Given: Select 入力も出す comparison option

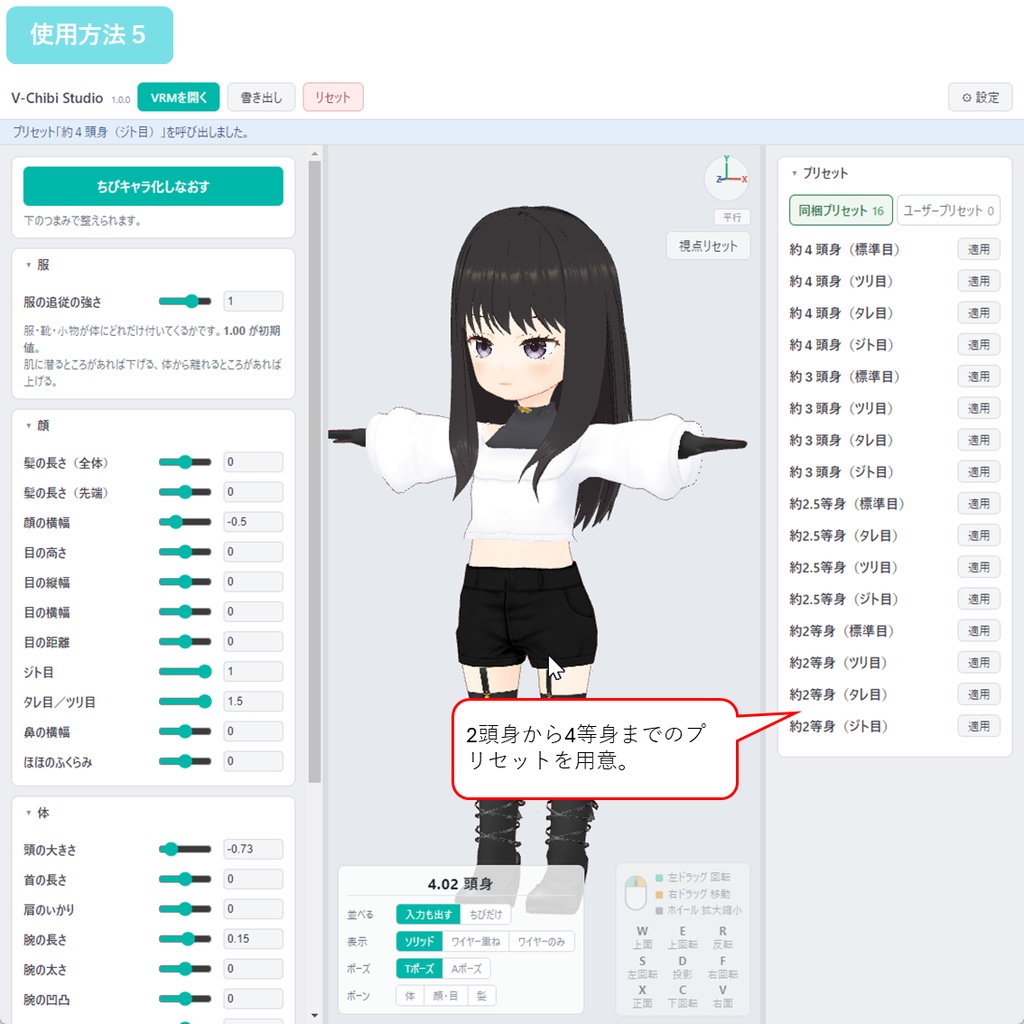Looking at the screenshot, I should 428,914.
